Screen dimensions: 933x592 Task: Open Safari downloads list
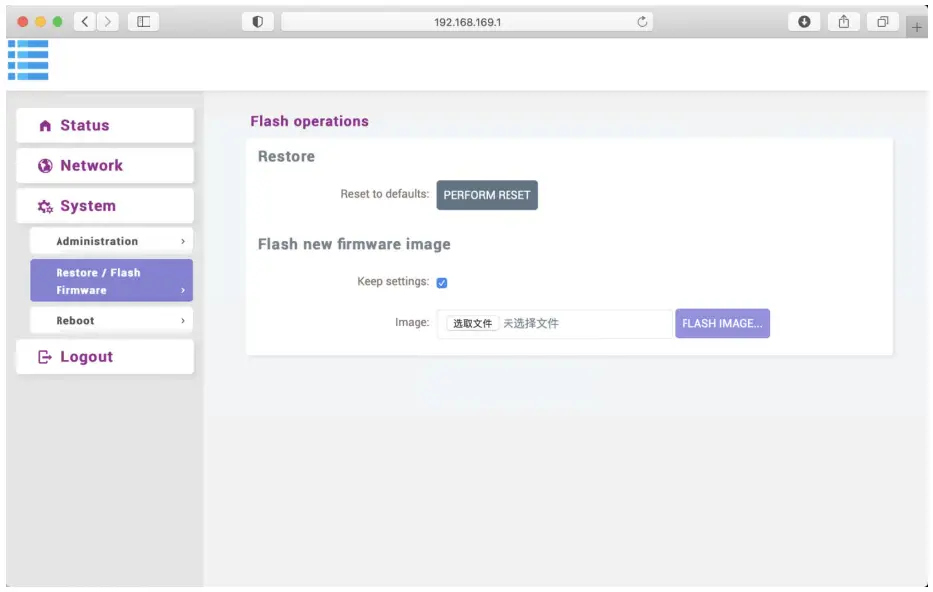tap(804, 22)
